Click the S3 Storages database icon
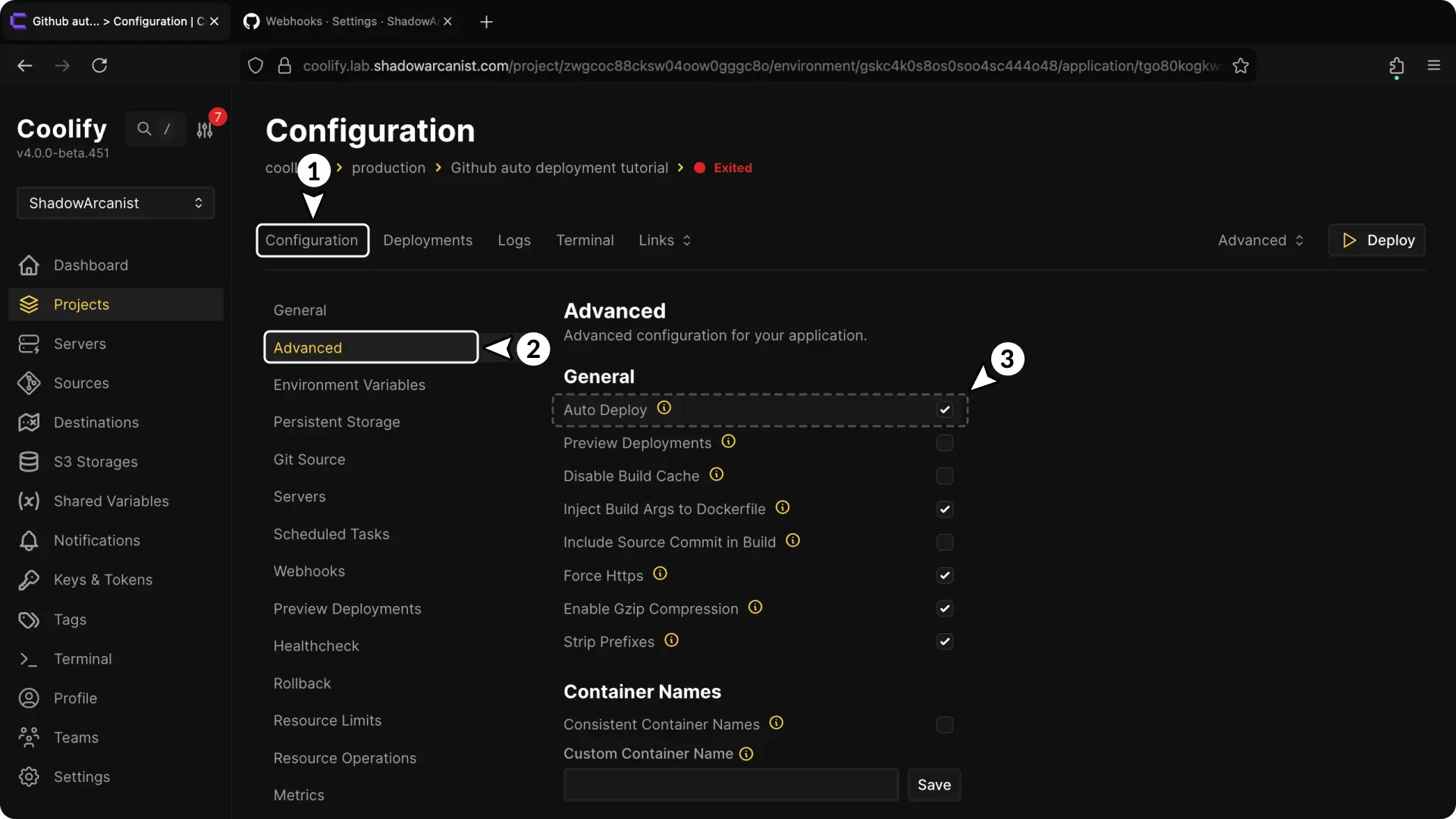This screenshot has height=819, width=1456. tap(29, 462)
